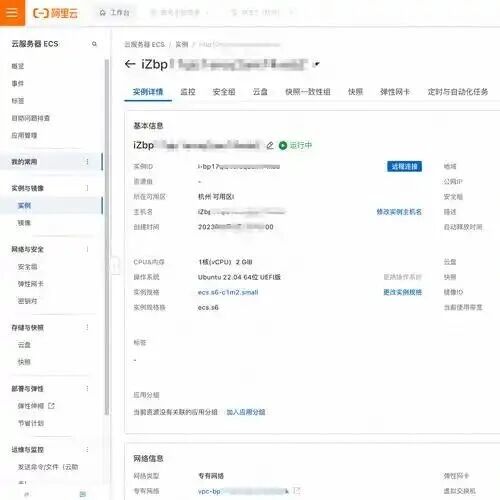Click the 杭州 可用区I value
The height and width of the screenshot is (500, 500).
coord(216,197)
